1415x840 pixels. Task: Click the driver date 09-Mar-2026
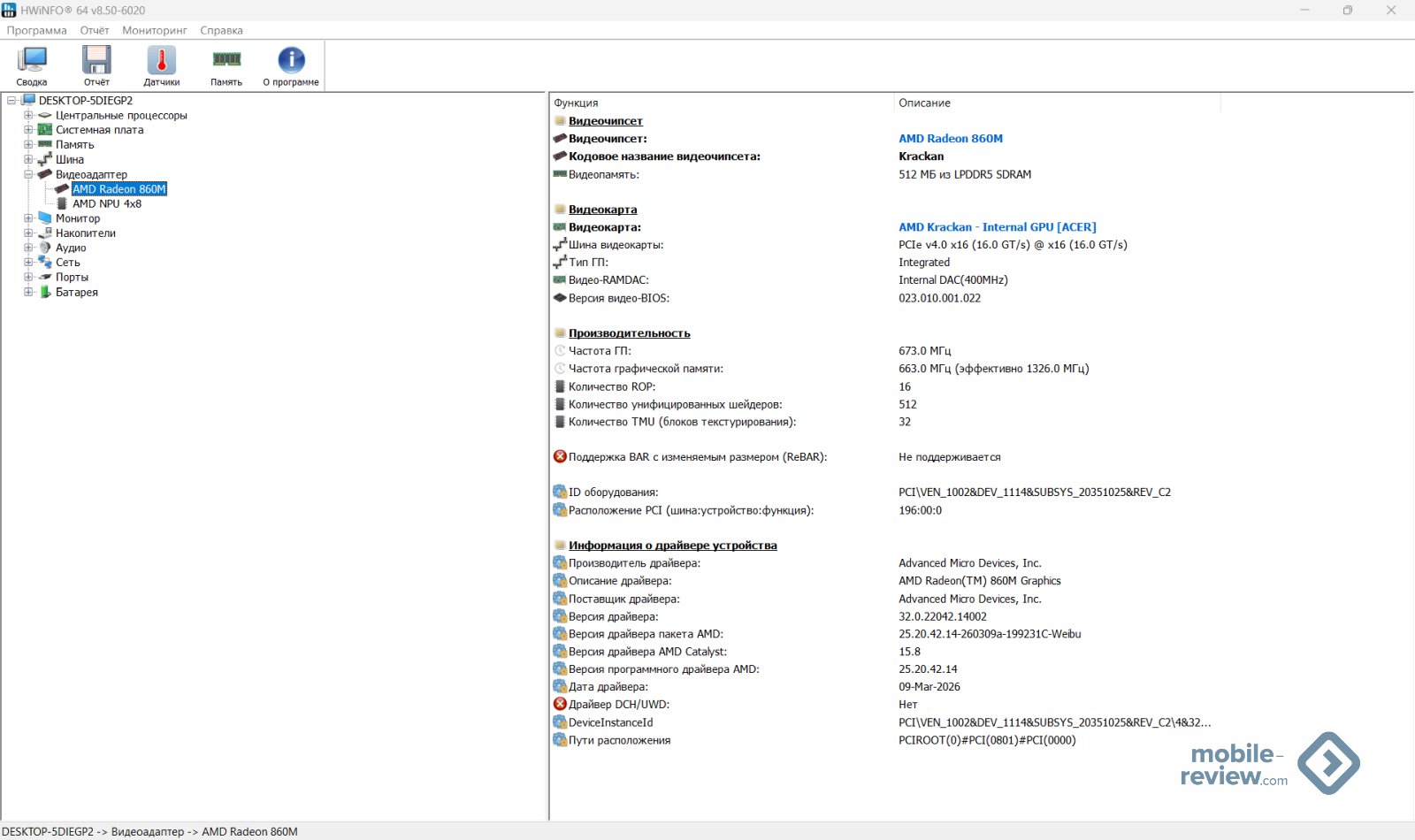pos(929,687)
